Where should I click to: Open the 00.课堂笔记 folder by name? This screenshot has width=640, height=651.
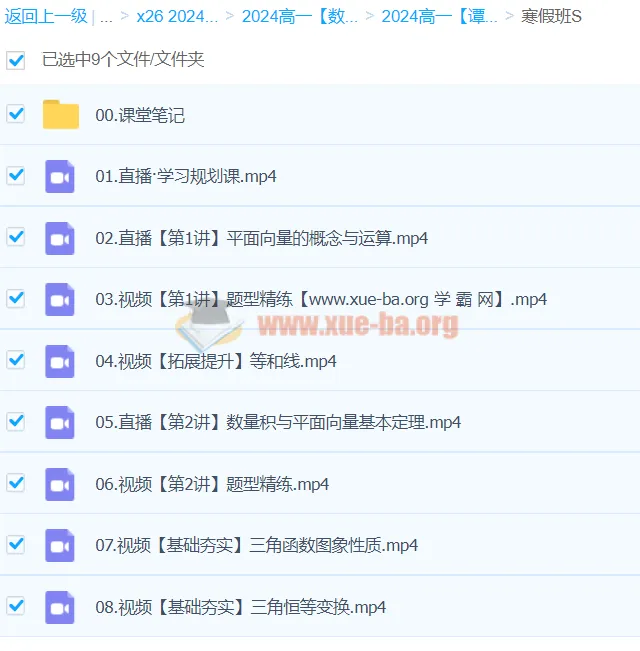pos(140,115)
